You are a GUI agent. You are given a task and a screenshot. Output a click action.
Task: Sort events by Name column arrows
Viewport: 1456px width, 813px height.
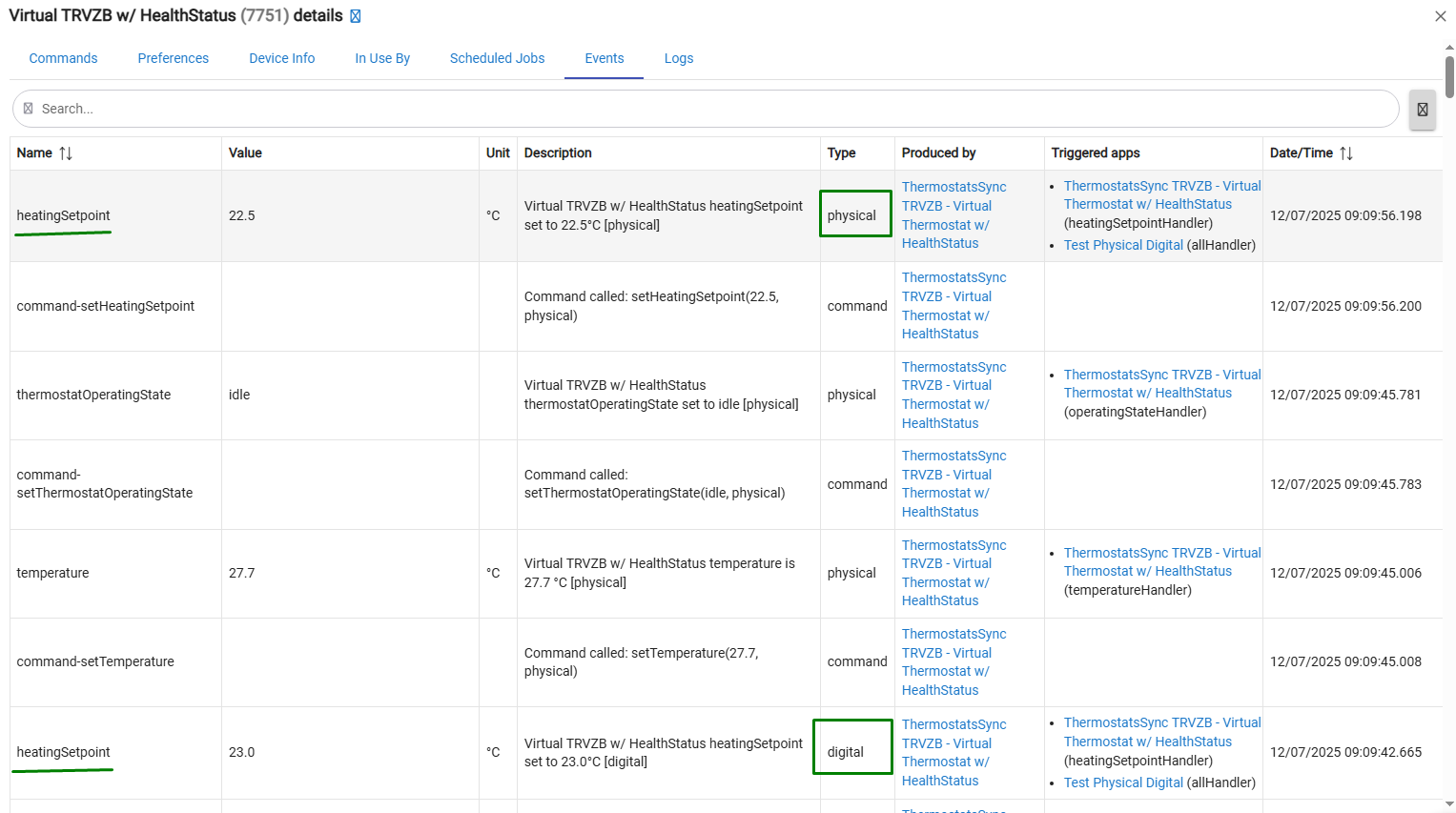pos(66,153)
